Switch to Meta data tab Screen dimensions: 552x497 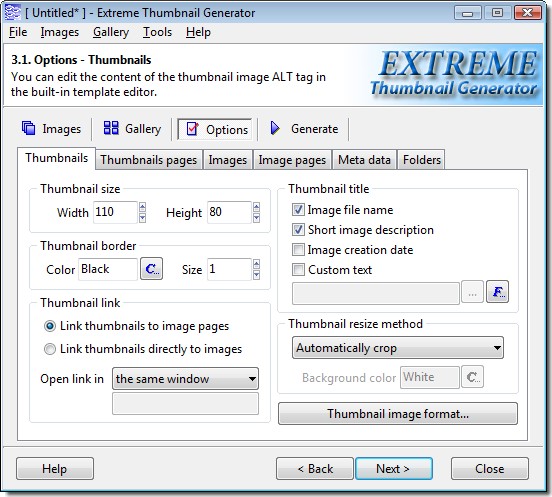point(364,160)
